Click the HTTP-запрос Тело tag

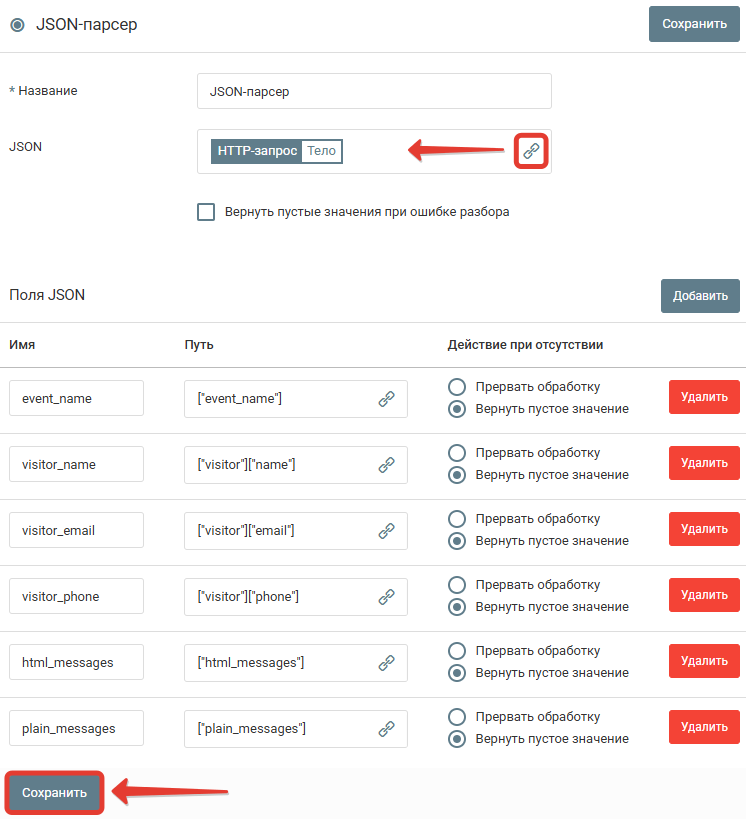[x=278, y=151]
